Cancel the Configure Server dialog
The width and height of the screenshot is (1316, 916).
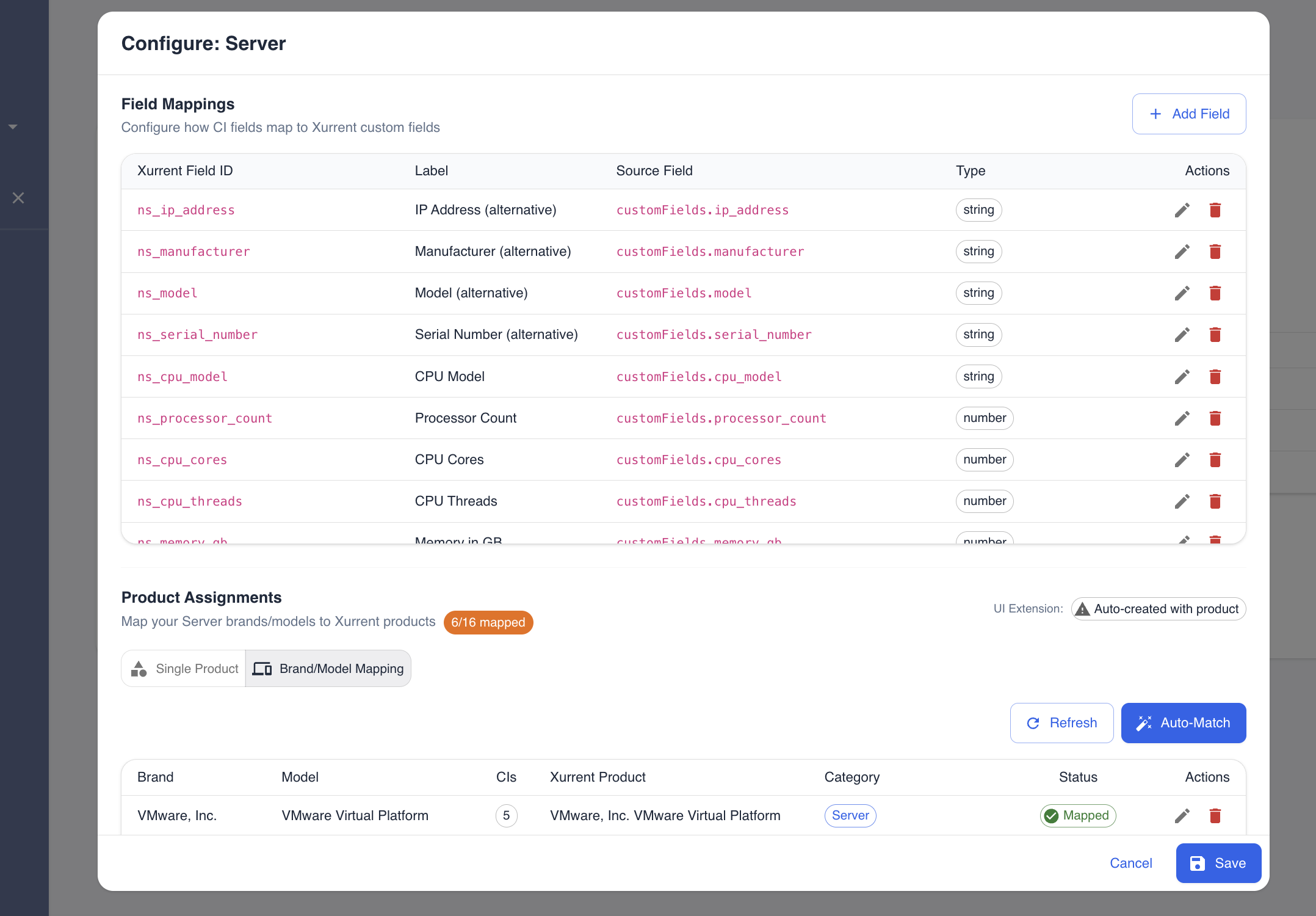pos(1130,863)
